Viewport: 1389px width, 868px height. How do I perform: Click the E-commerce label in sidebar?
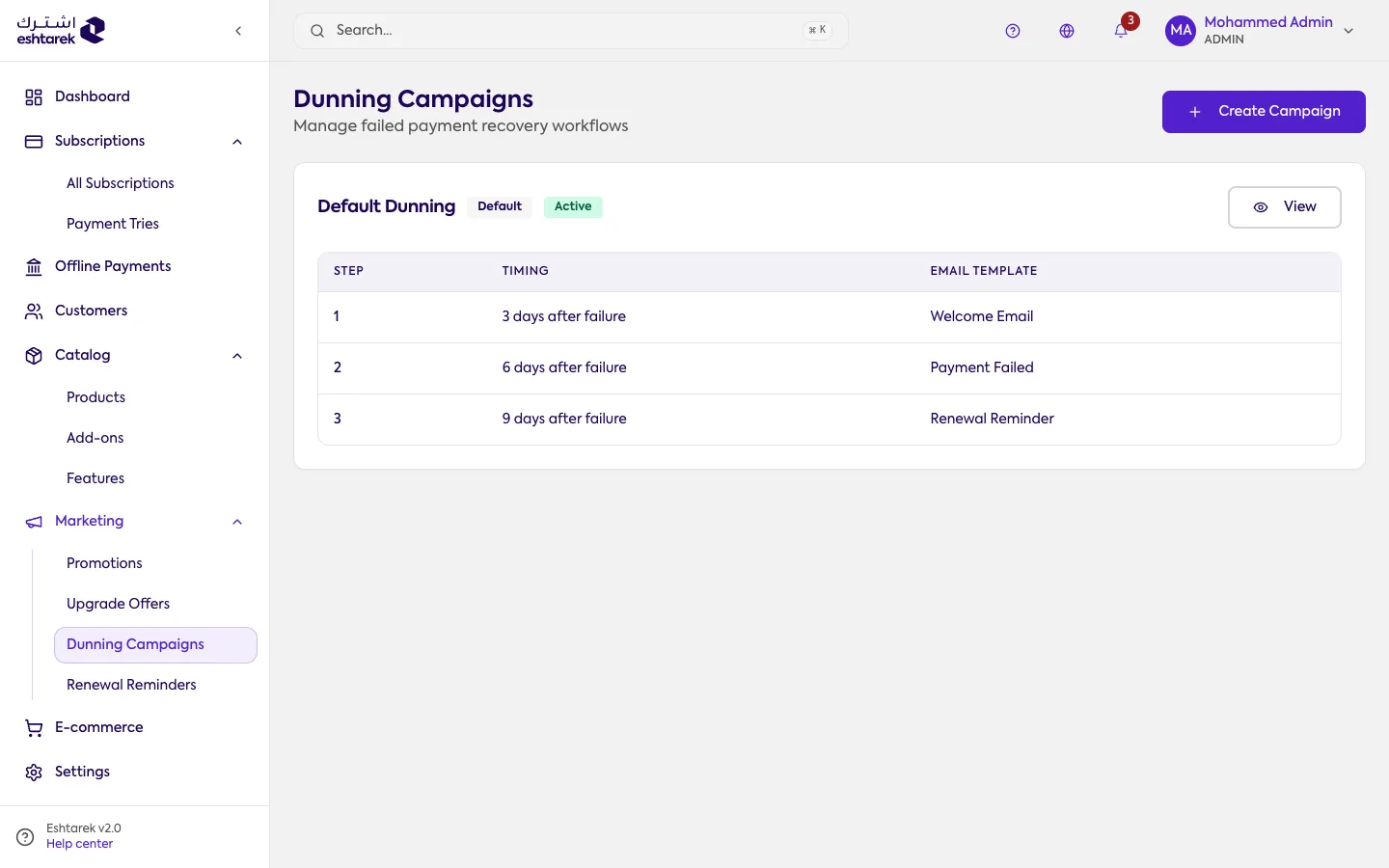(99, 727)
